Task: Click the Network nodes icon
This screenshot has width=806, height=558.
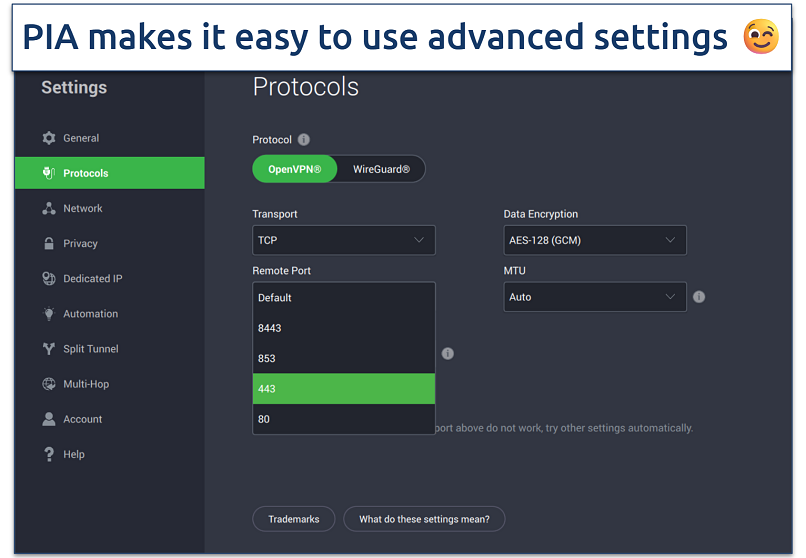Action: coord(48,208)
